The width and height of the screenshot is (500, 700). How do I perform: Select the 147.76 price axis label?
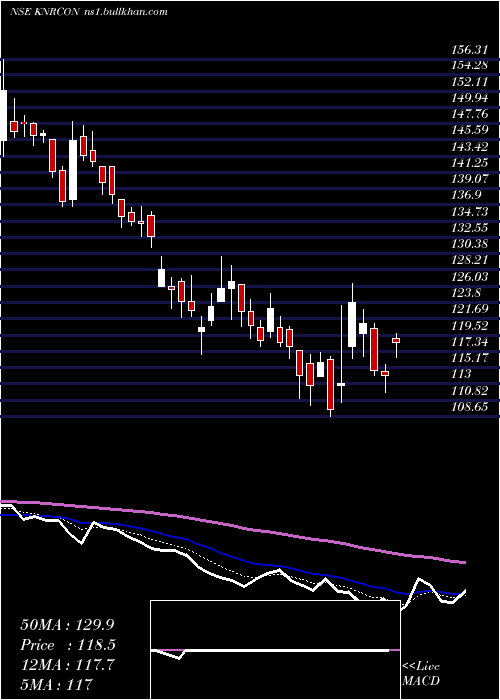tap(469, 114)
